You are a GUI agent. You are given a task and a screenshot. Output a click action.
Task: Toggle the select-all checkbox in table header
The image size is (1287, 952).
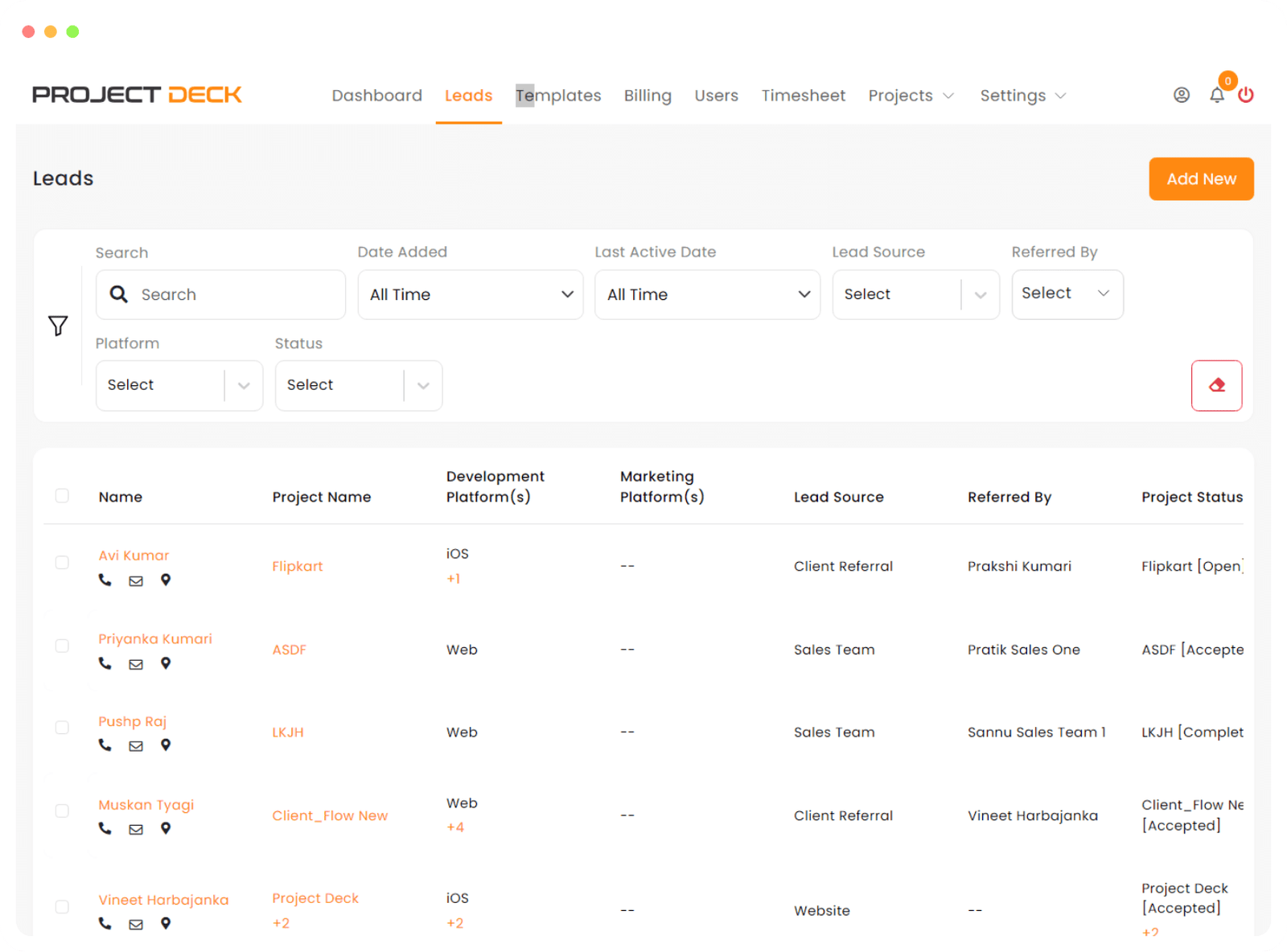(x=62, y=496)
